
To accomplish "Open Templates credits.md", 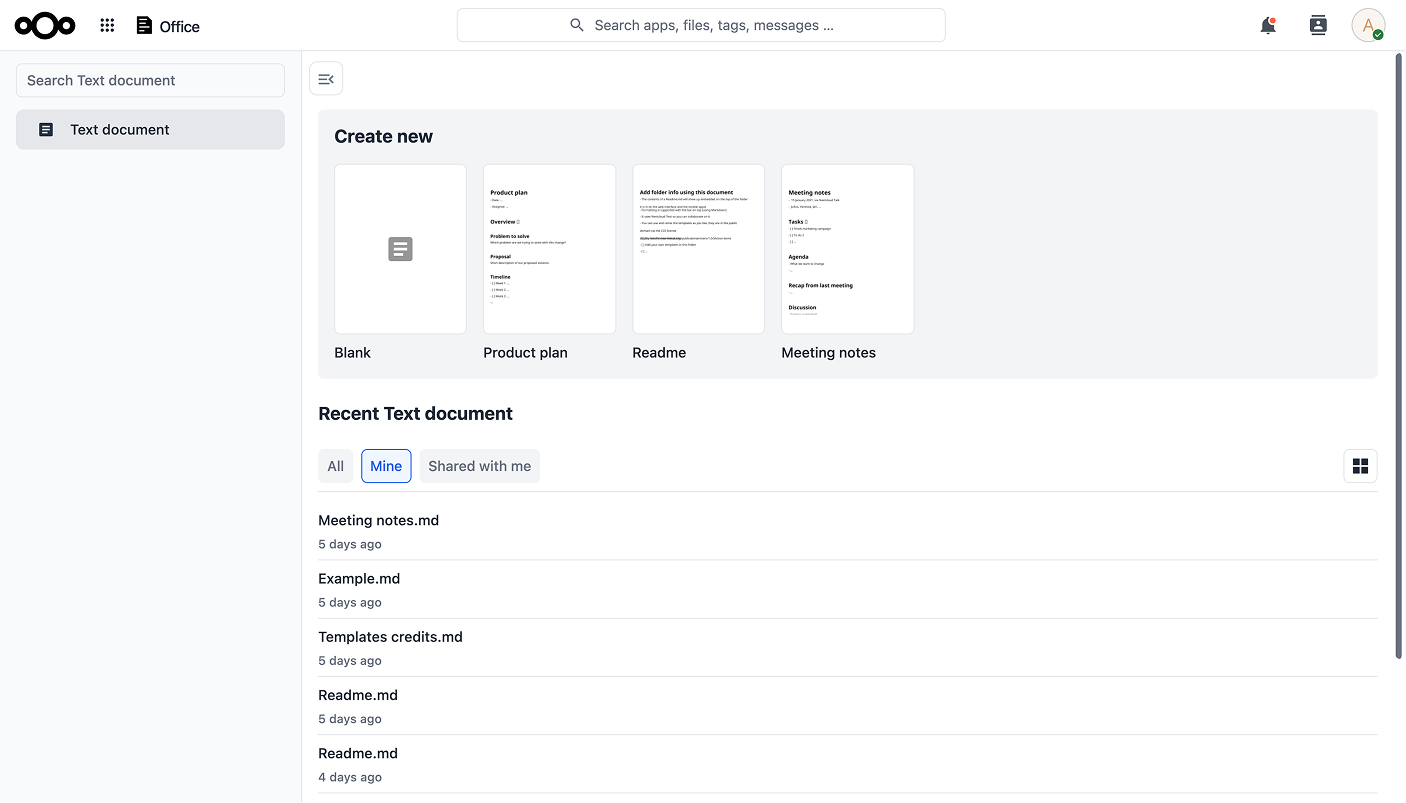I will (x=847, y=647).
